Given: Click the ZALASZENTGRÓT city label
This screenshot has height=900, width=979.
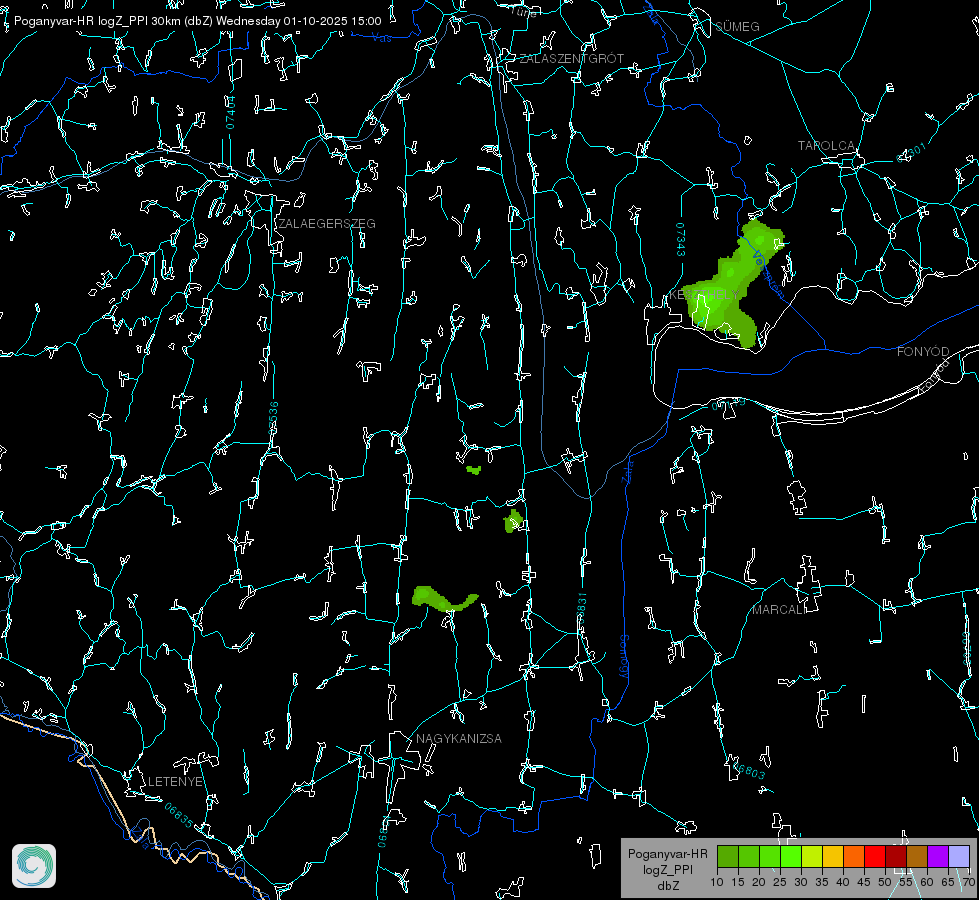Looking at the screenshot, I should pyautogui.click(x=571, y=59).
